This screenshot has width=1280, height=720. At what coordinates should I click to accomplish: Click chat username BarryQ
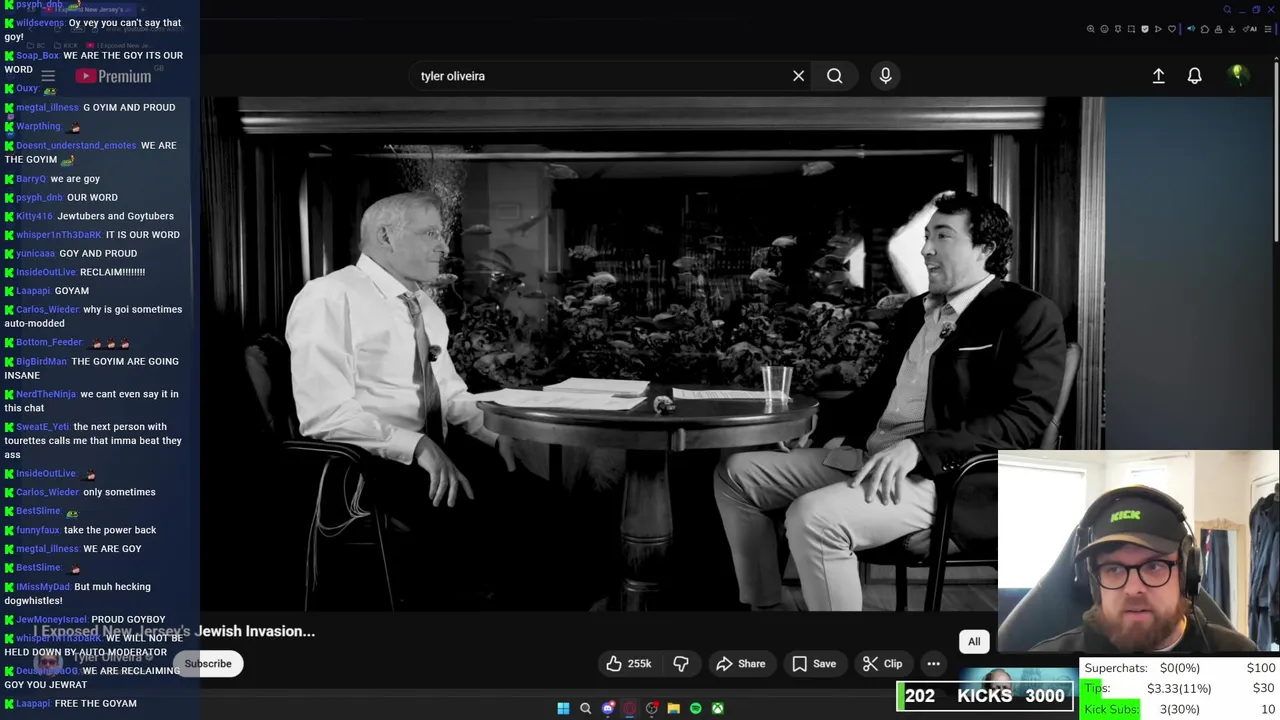pyautogui.click(x=31, y=179)
